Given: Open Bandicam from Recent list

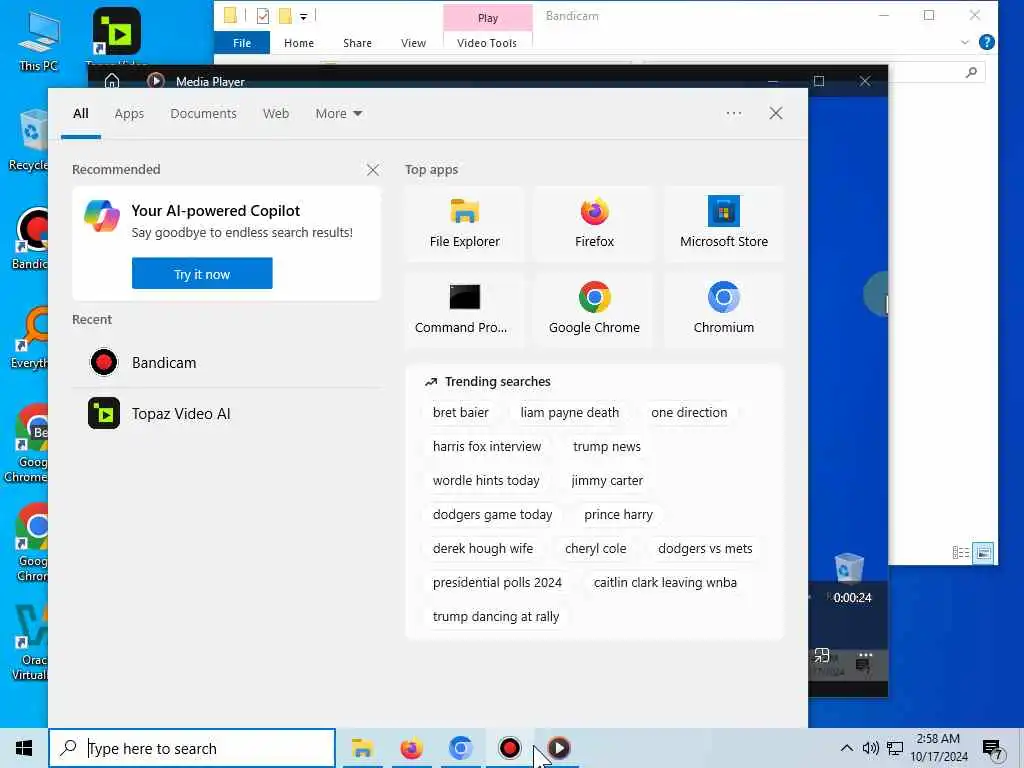Looking at the screenshot, I should 226,362.
